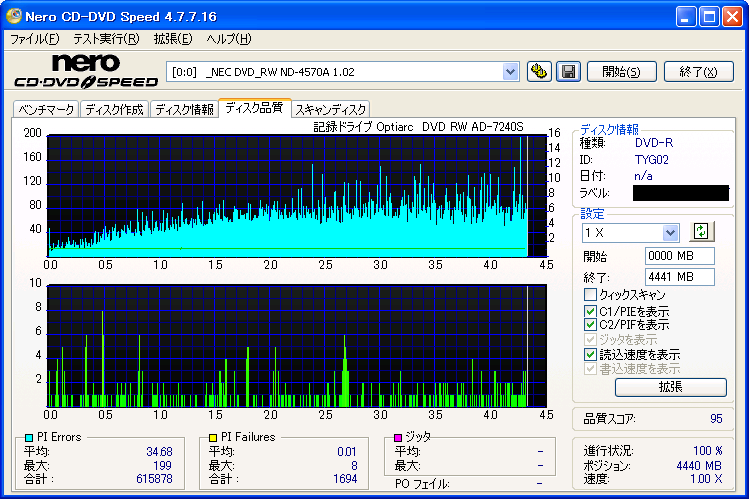Switch to the スキャンディスク tab
The image size is (749, 499).
331,109
